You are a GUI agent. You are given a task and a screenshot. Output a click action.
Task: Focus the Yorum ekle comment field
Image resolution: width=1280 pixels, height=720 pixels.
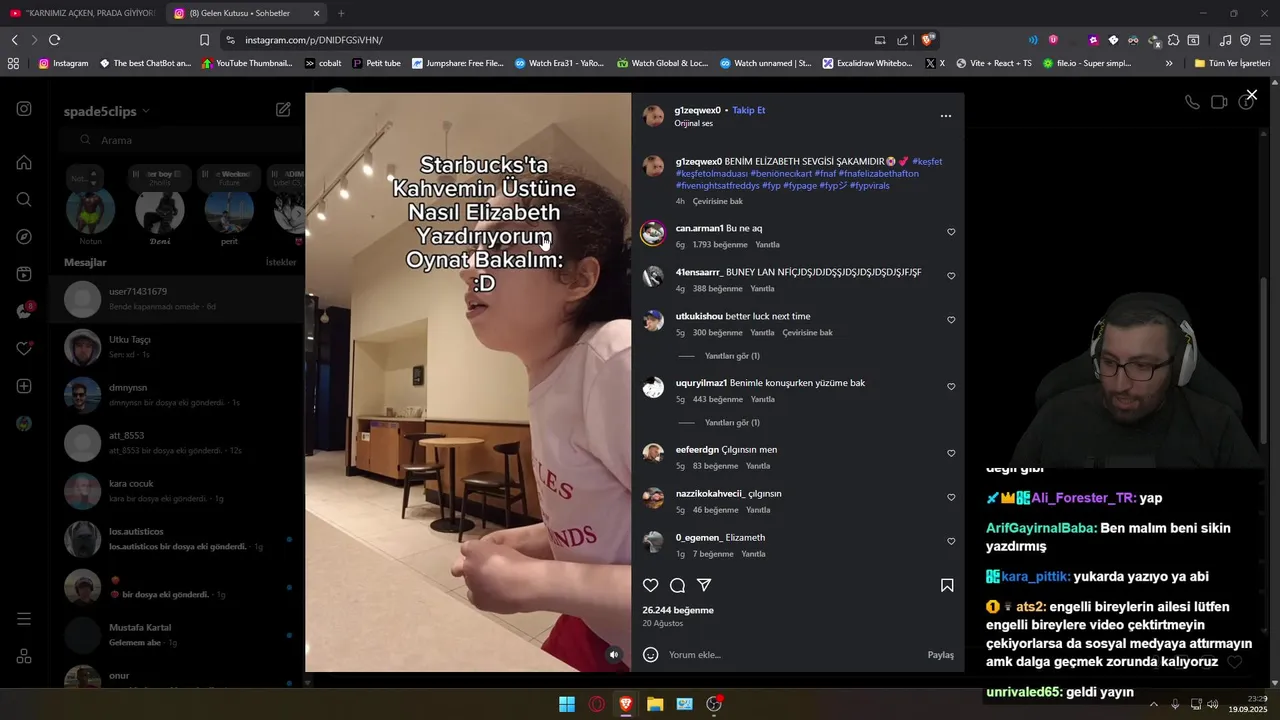[x=790, y=655]
